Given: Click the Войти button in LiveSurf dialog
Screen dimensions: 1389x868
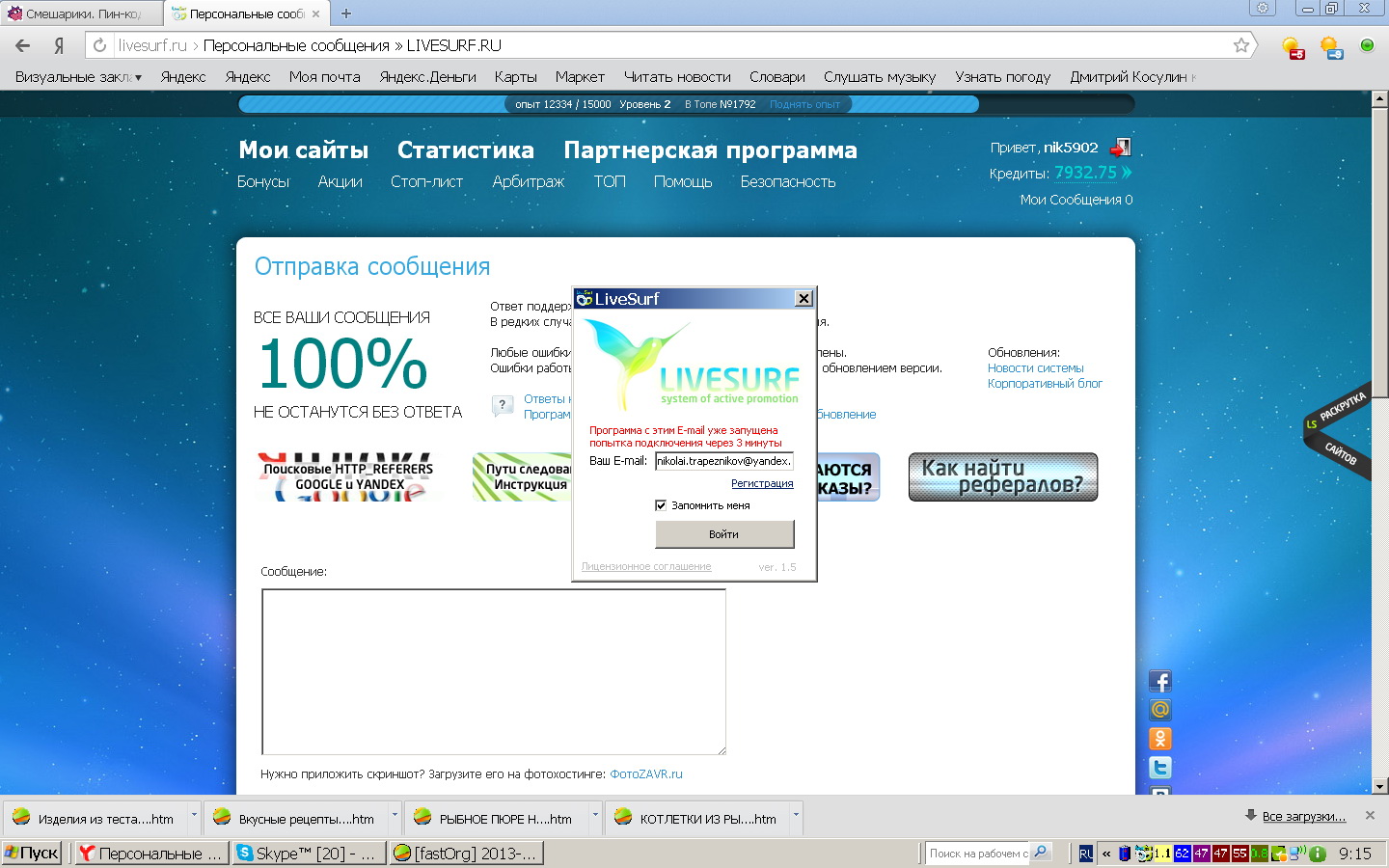Looking at the screenshot, I should [x=724, y=534].
